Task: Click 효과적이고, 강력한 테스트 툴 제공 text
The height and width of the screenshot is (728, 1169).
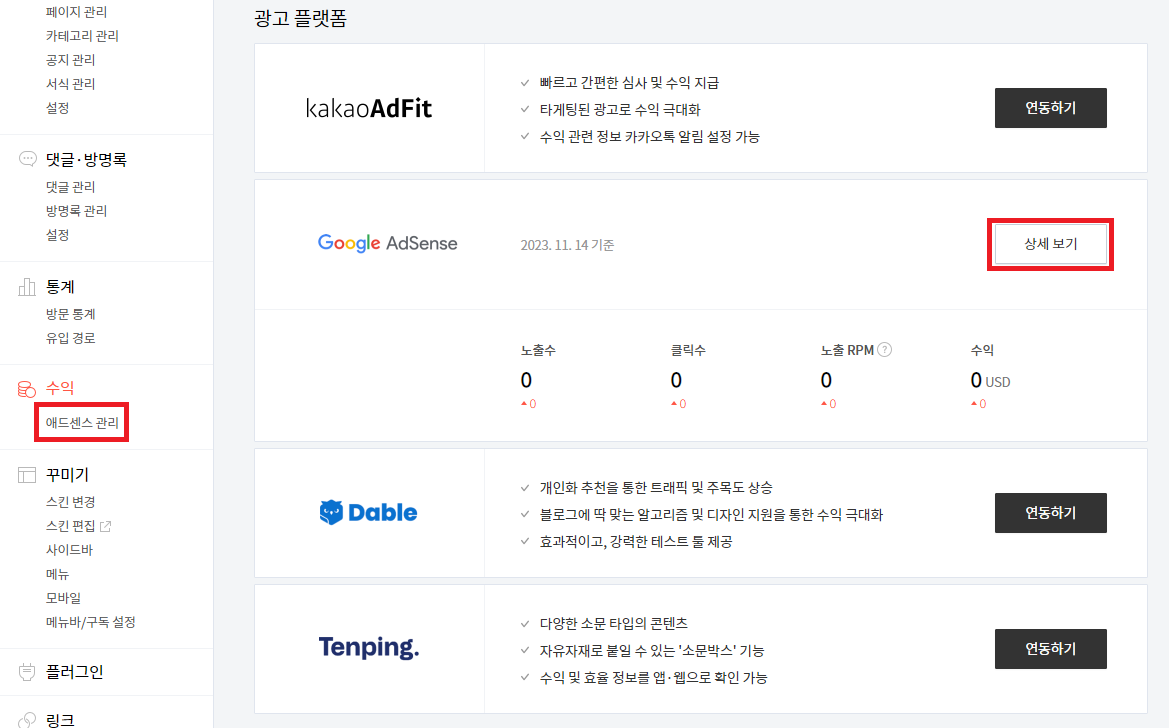Action: (636, 542)
